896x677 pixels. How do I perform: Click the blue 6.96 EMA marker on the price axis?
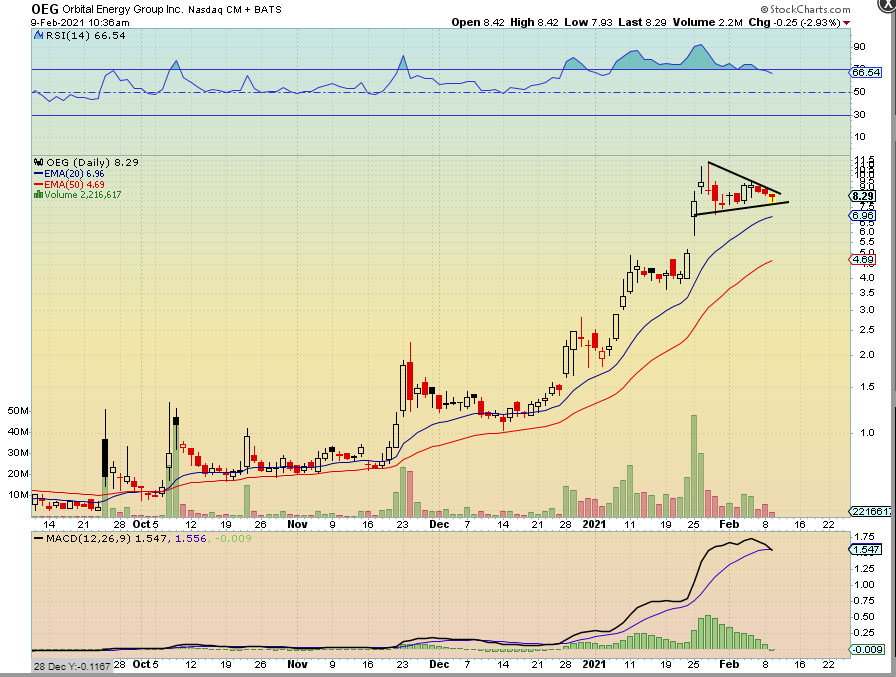tap(862, 215)
